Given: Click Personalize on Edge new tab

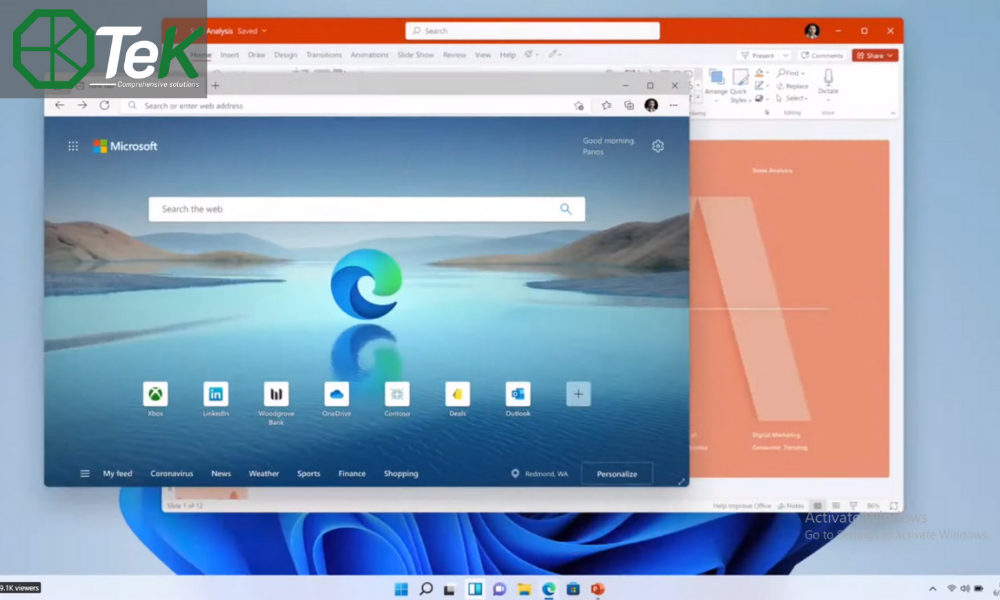Looking at the screenshot, I should pyautogui.click(x=617, y=474).
